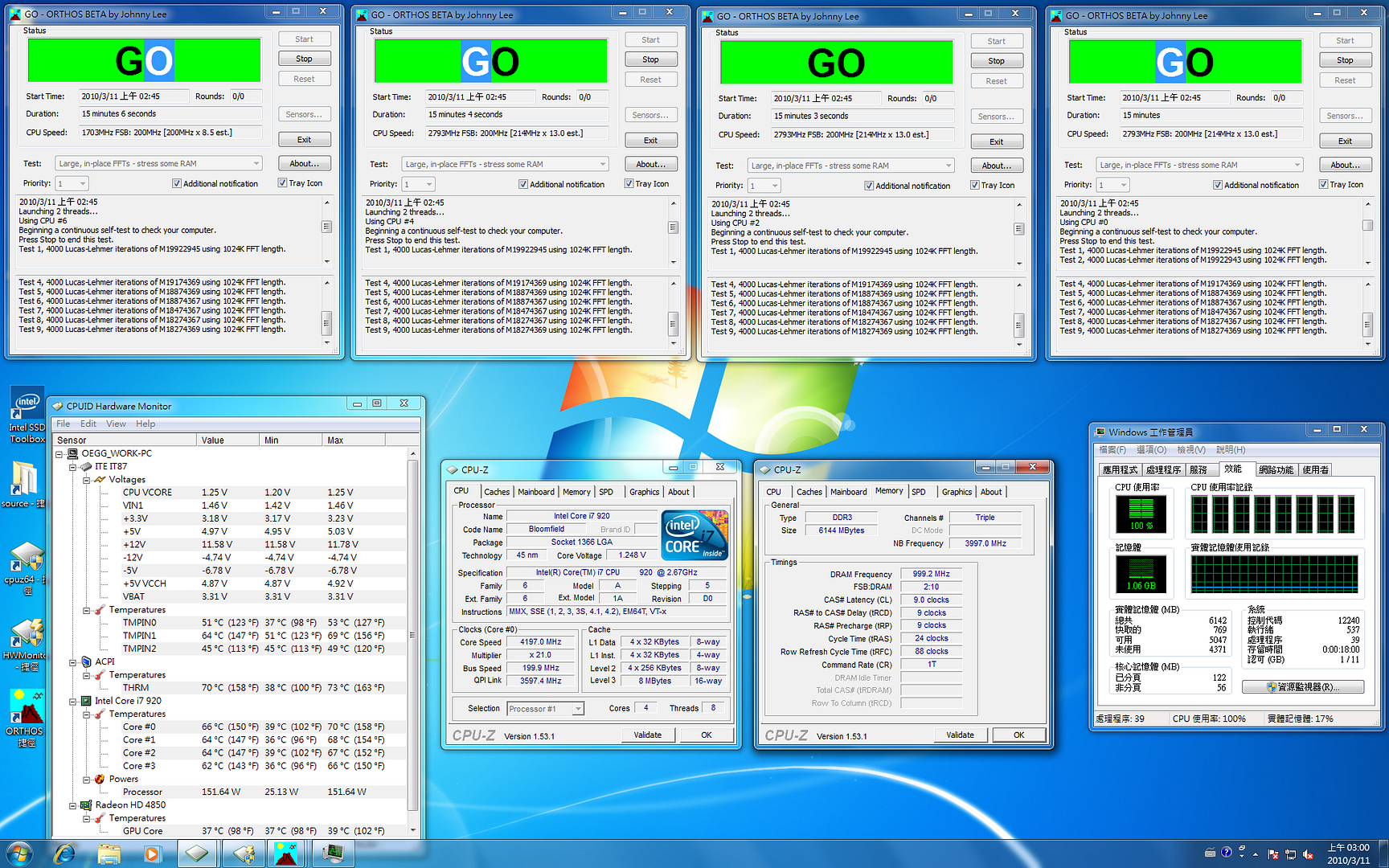Click the keyboard input tray icon

coord(1210,853)
